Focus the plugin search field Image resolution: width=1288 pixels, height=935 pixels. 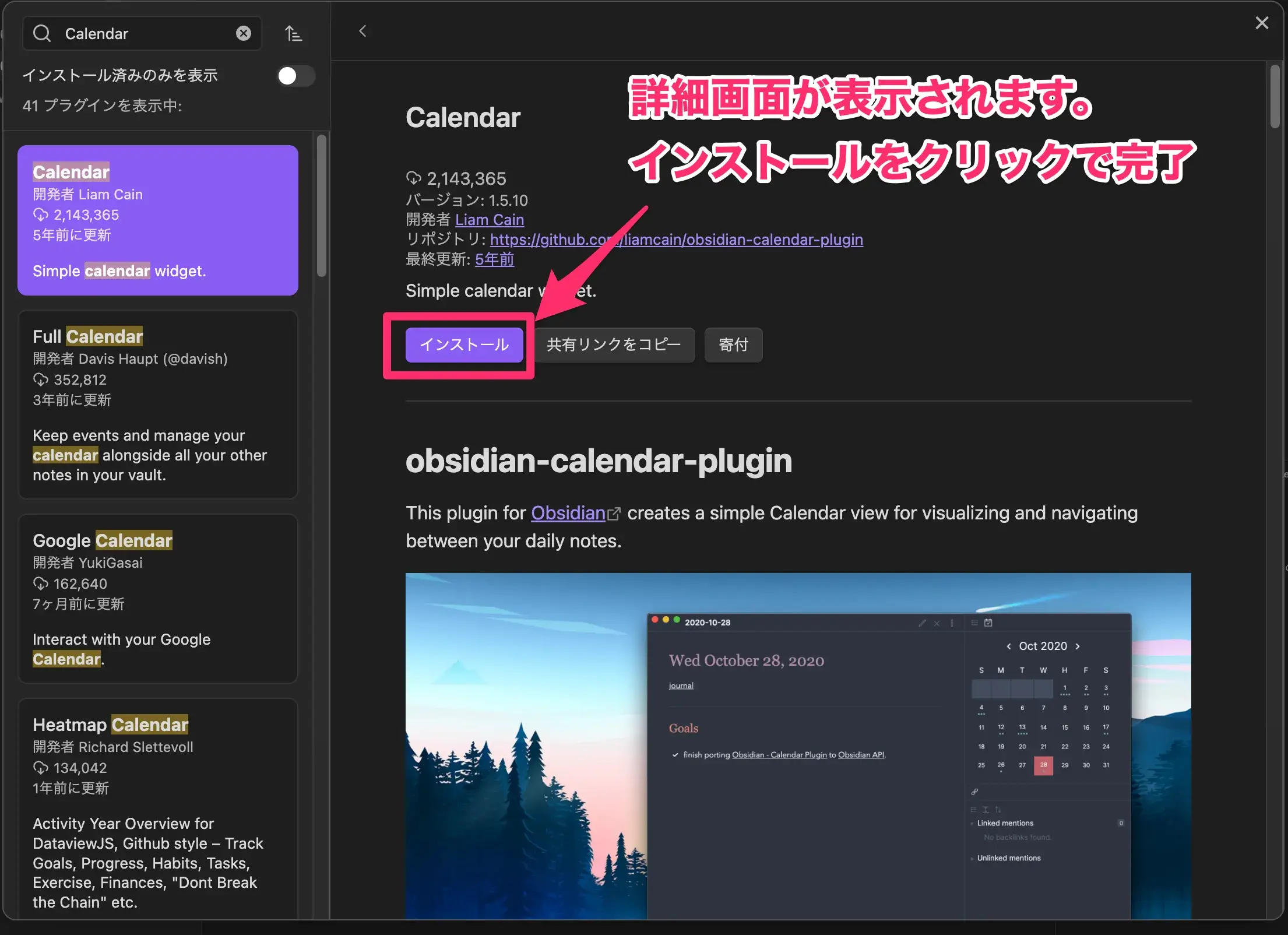(x=142, y=33)
